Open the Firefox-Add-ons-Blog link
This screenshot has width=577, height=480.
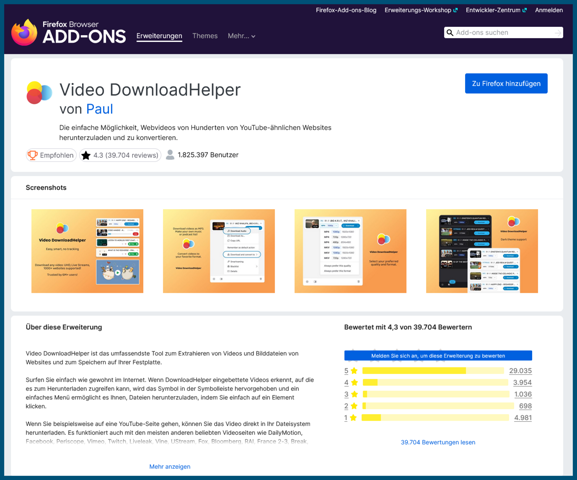click(346, 10)
